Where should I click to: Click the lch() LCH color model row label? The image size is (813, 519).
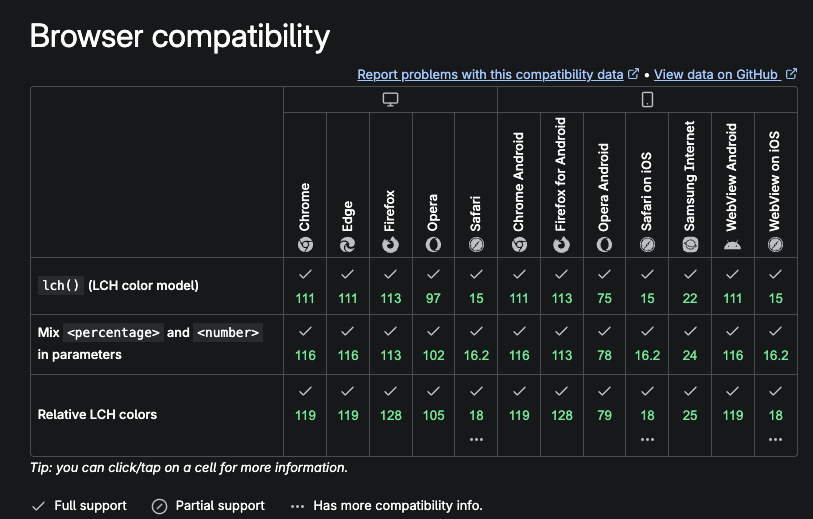coord(118,286)
